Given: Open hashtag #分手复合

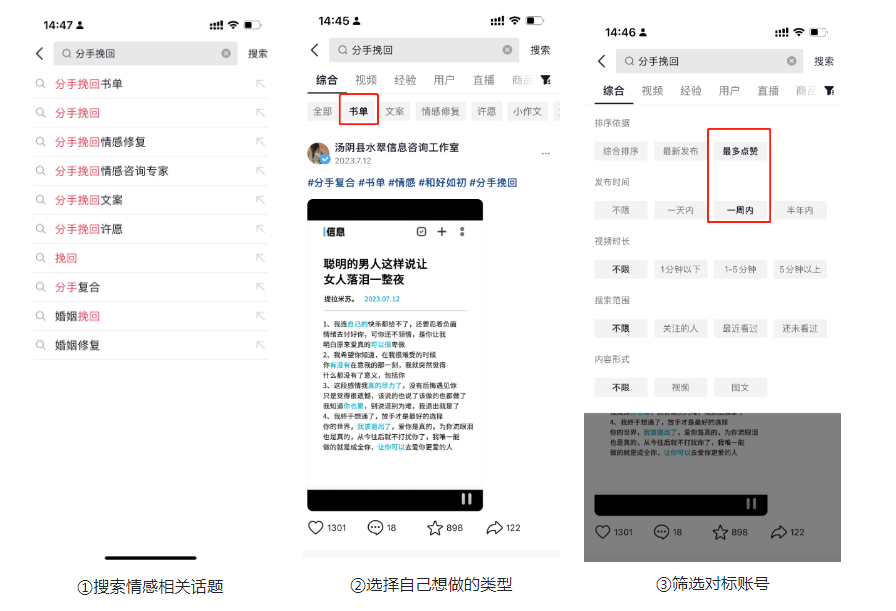Looking at the screenshot, I should click(331, 183).
